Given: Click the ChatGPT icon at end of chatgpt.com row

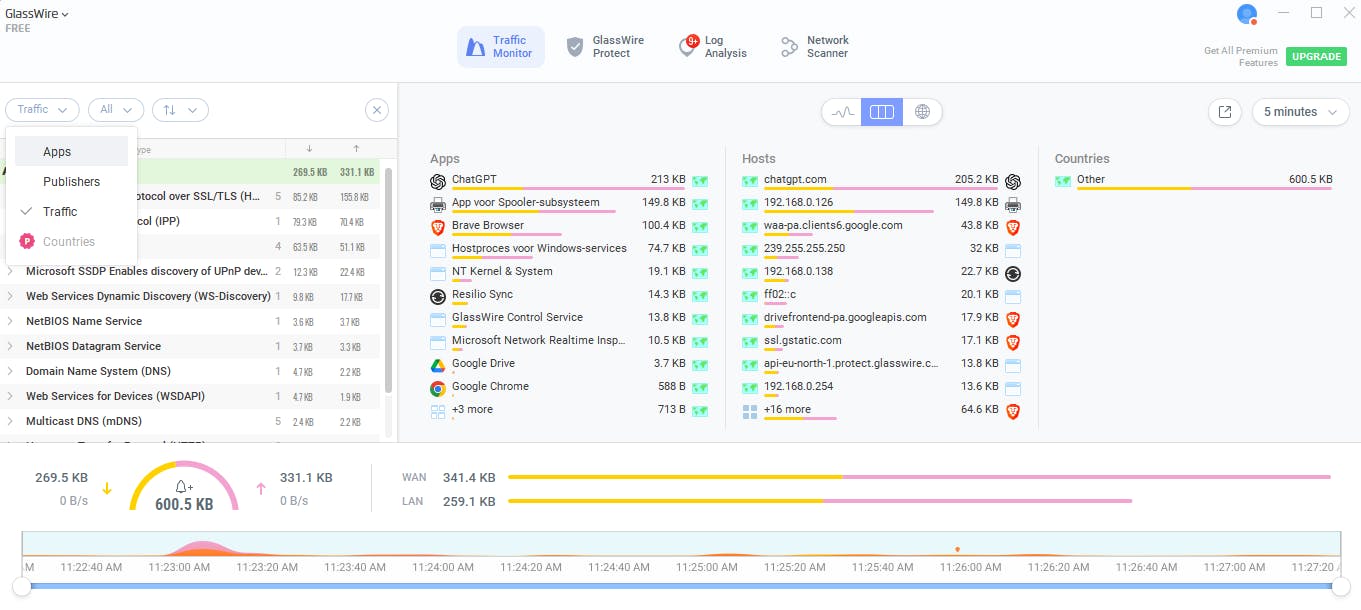Looking at the screenshot, I should tap(1013, 181).
